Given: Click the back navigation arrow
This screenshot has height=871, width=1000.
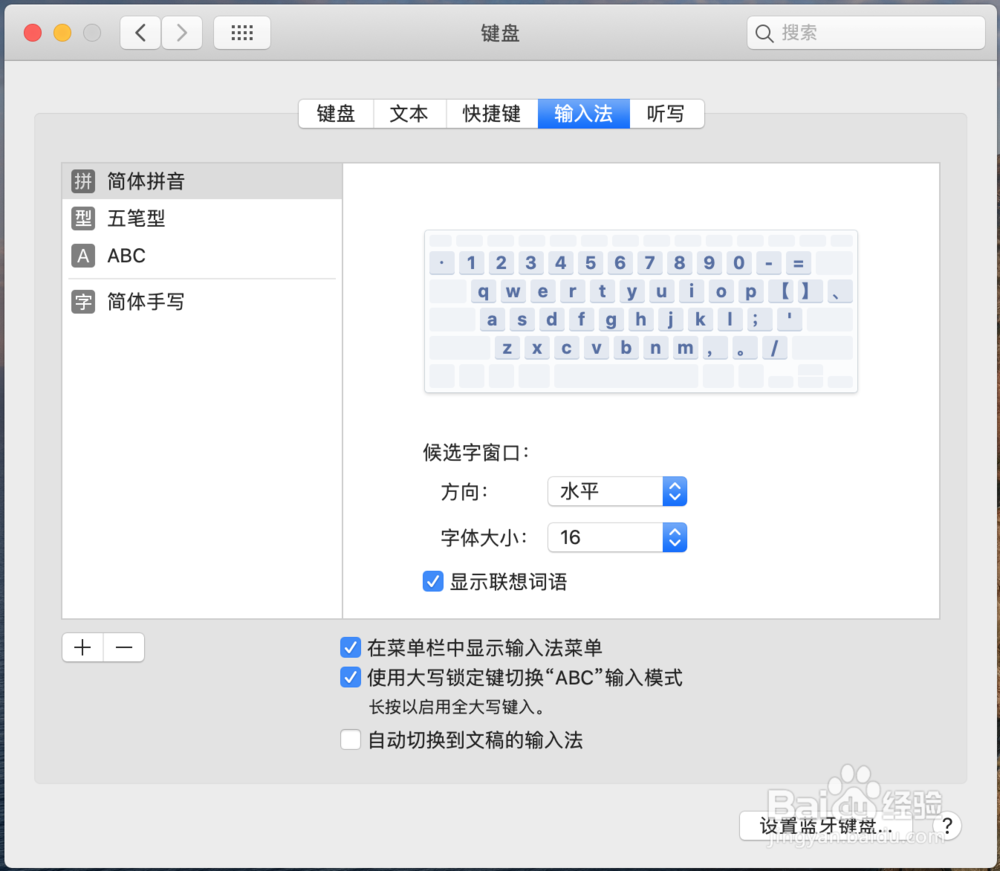Looking at the screenshot, I should click(x=140, y=32).
